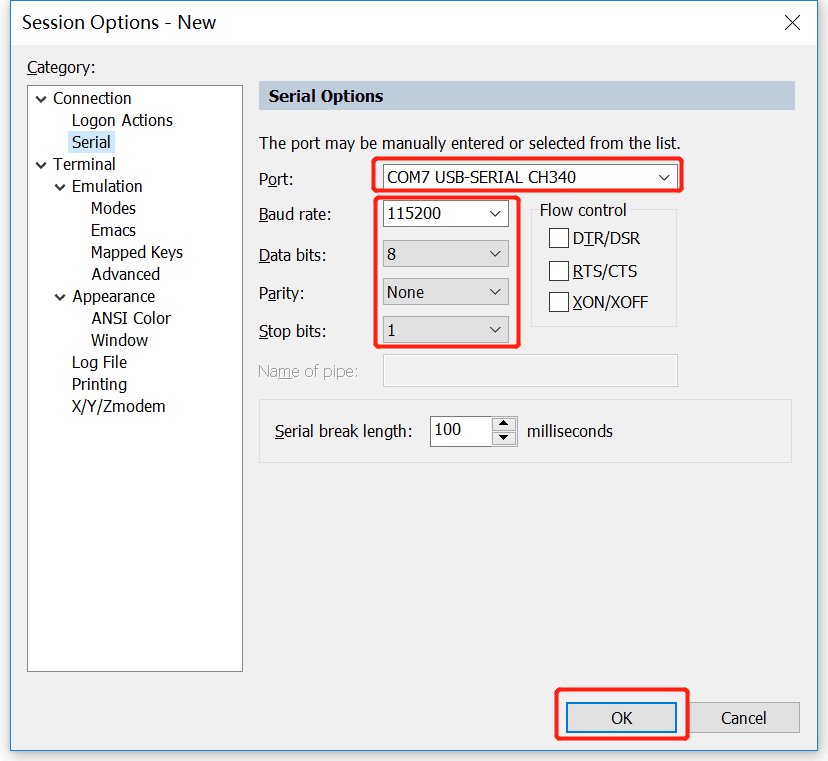The width and height of the screenshot is (828, 761).
Task: Toggle the RTS/CTS checkbox
Action: [x=559, y=271]
